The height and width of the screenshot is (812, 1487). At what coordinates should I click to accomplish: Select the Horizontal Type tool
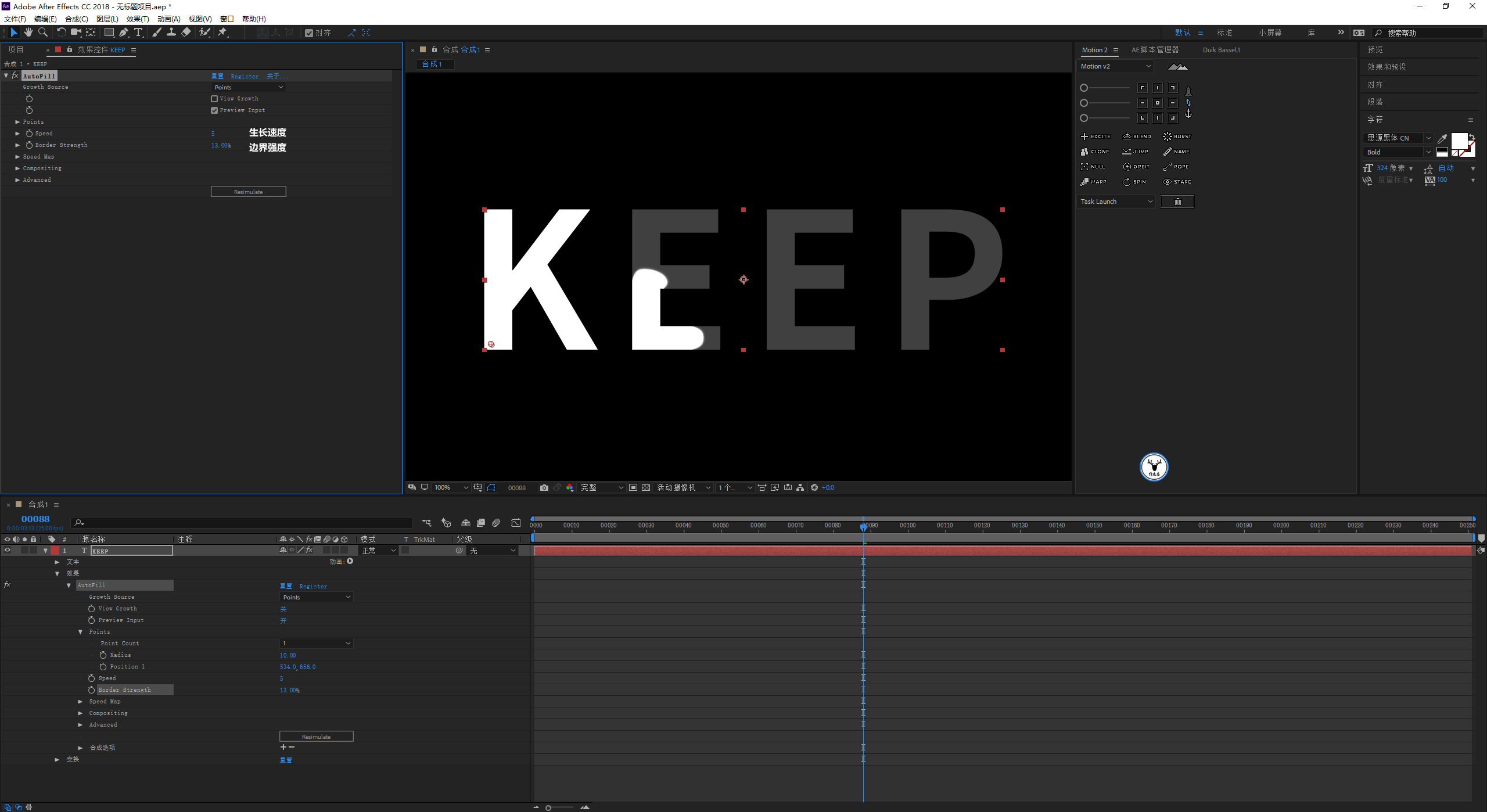tap(138, 33)
